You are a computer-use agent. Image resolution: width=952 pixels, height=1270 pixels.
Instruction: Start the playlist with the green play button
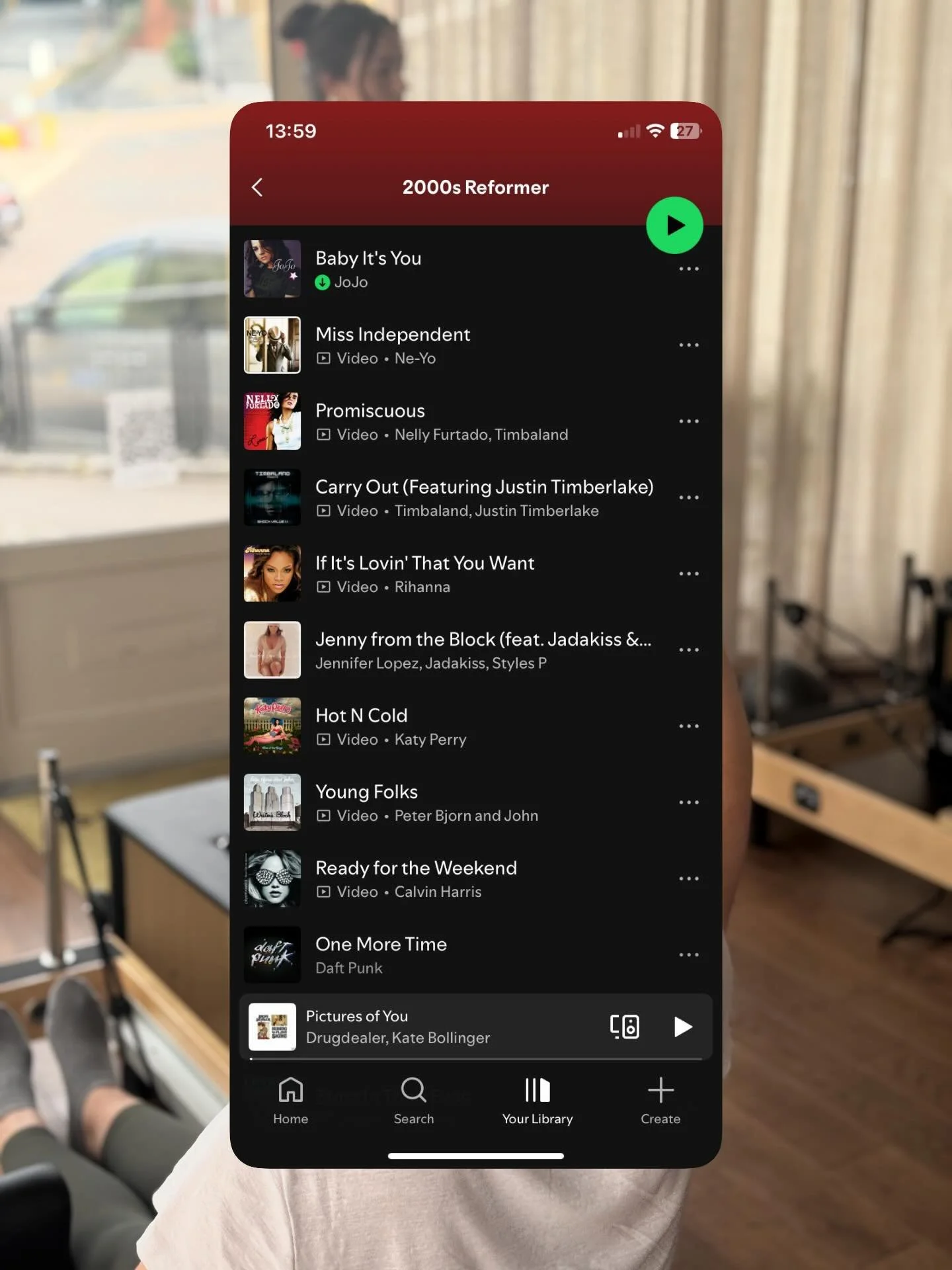pos(674,226)
